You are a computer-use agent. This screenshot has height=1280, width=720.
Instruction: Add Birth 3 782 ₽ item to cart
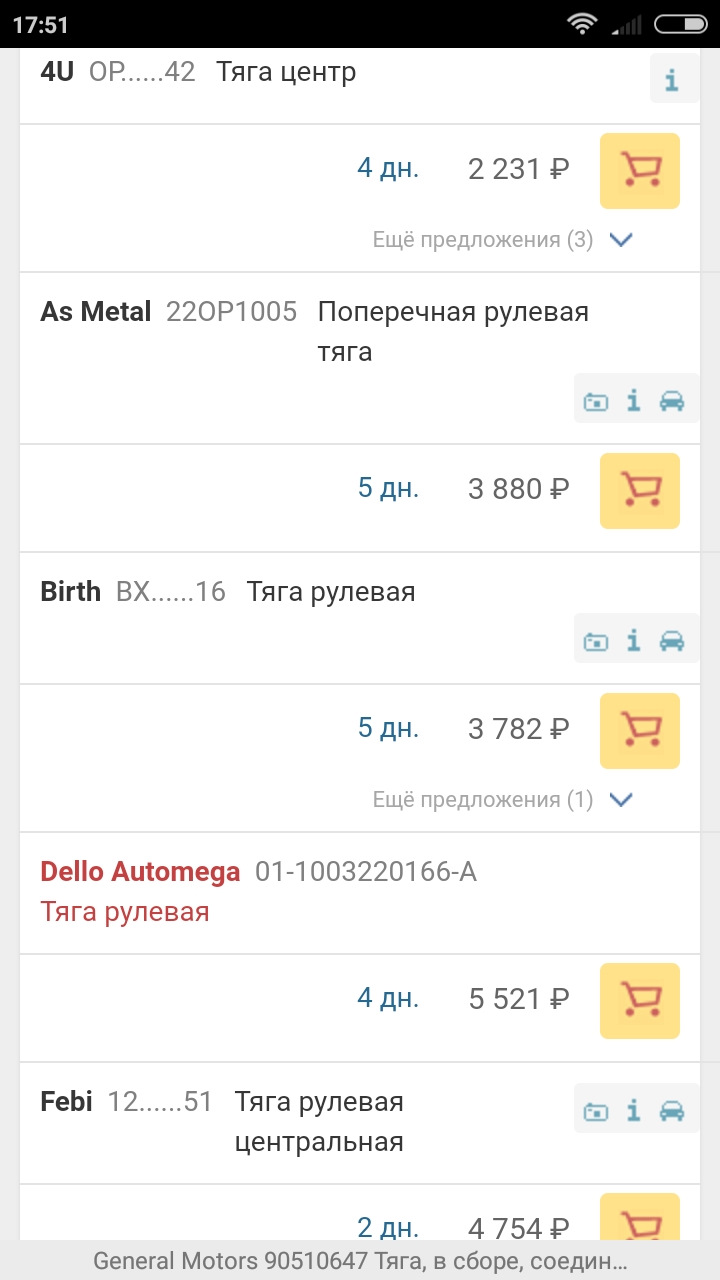639,730
